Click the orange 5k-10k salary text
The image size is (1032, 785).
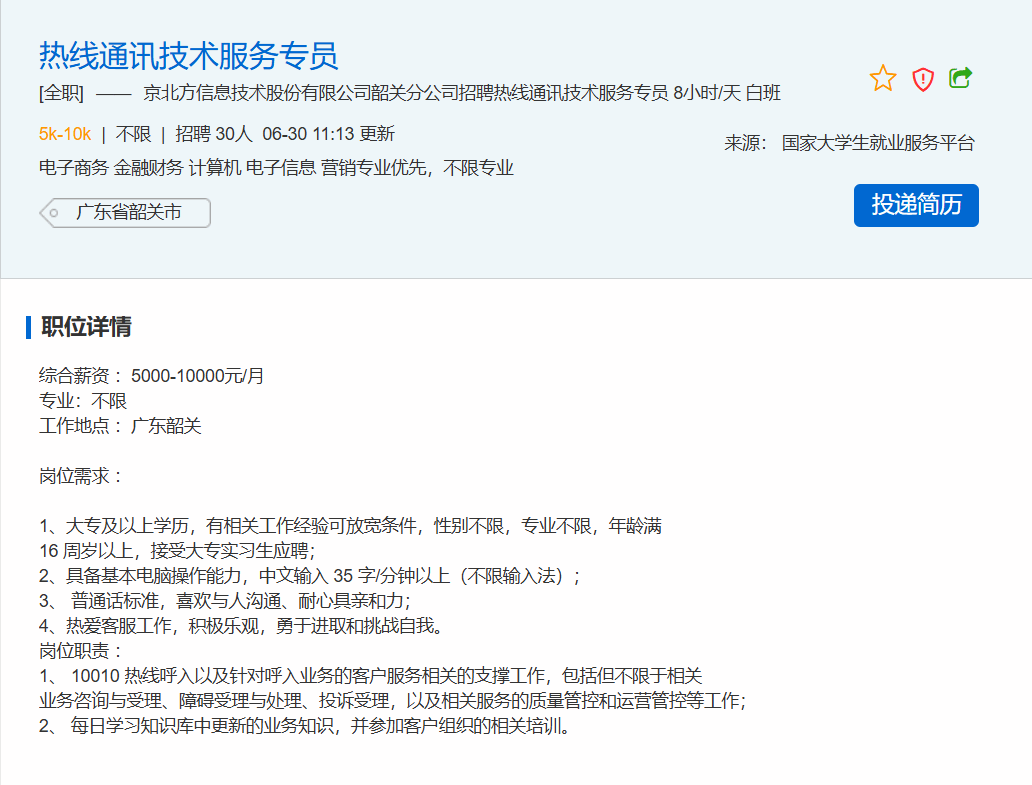point(65,133)
